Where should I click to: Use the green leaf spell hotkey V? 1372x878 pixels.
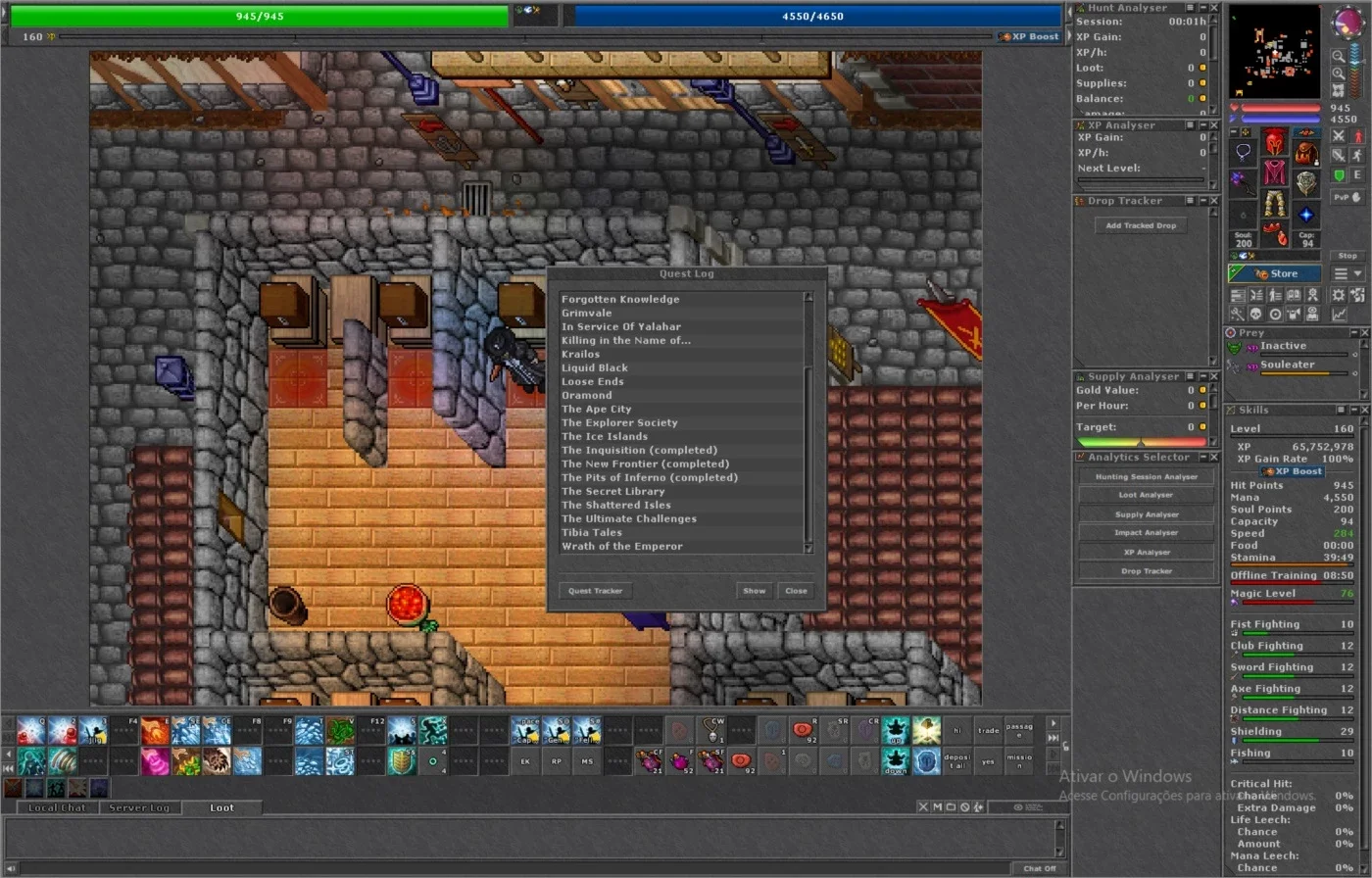(x=341, y=730)
